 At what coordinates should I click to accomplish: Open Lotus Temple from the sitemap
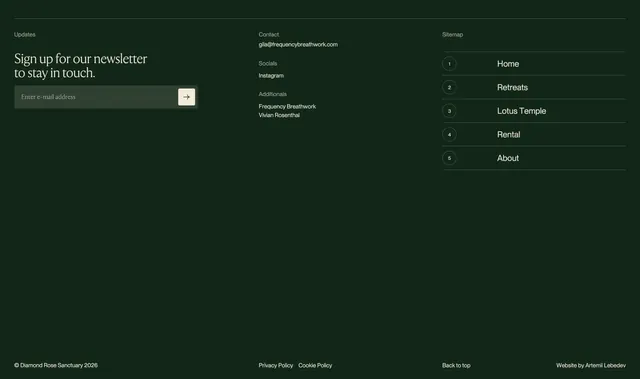click(x=521, y=111)
